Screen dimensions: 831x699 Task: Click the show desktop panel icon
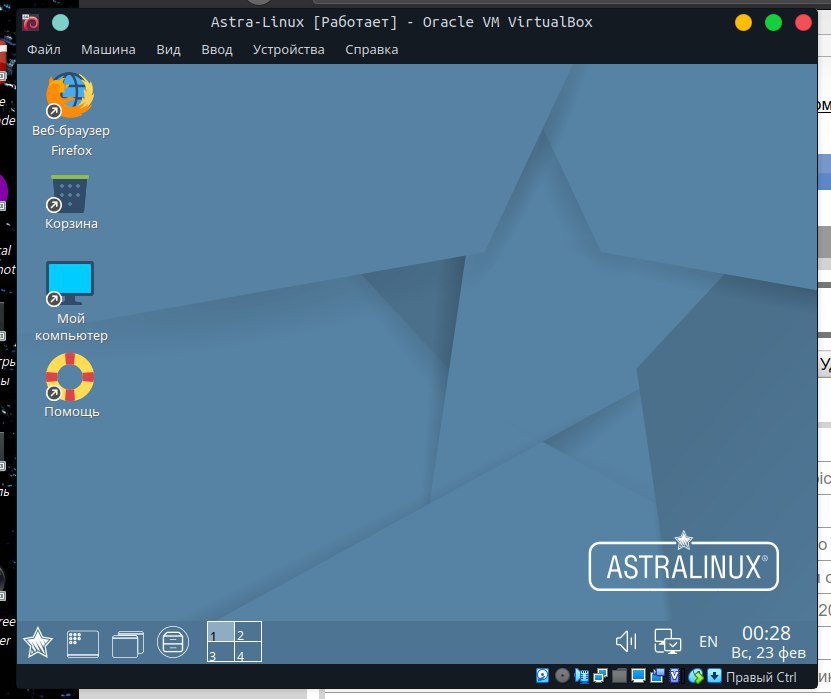83,643
